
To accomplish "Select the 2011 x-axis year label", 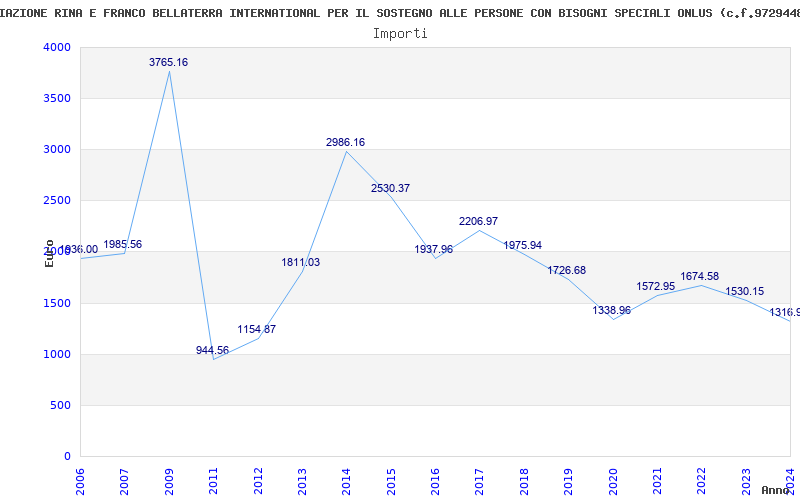I will (x=213, y=481).
